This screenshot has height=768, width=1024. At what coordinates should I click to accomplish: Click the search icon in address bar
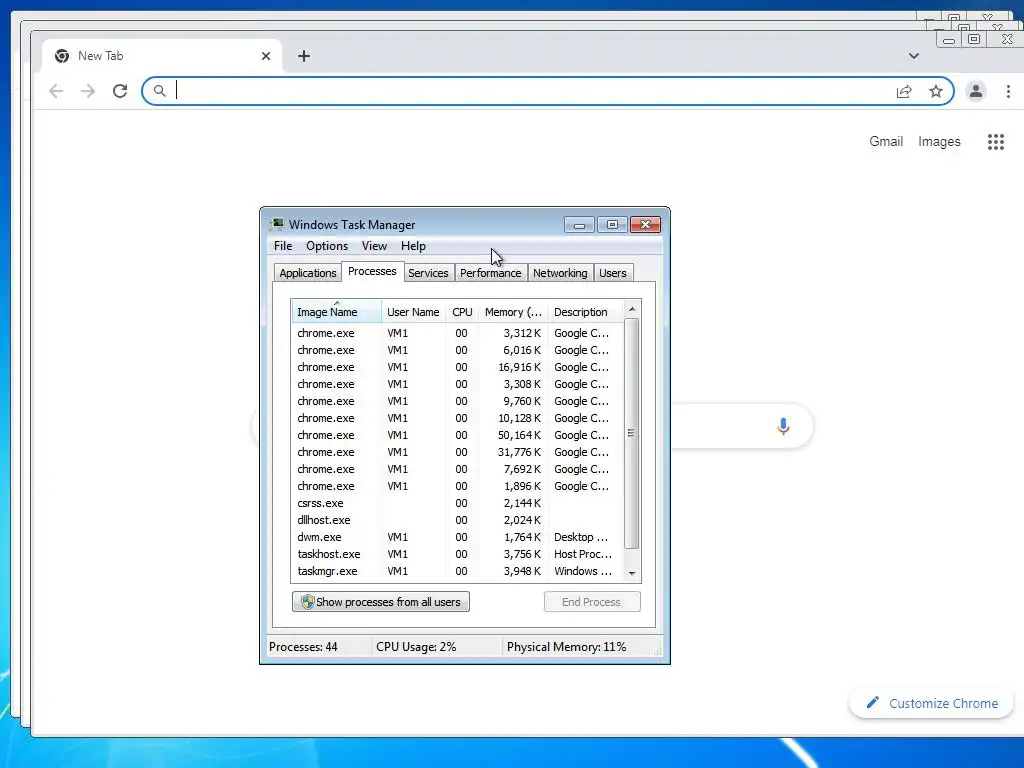[159, 91]
